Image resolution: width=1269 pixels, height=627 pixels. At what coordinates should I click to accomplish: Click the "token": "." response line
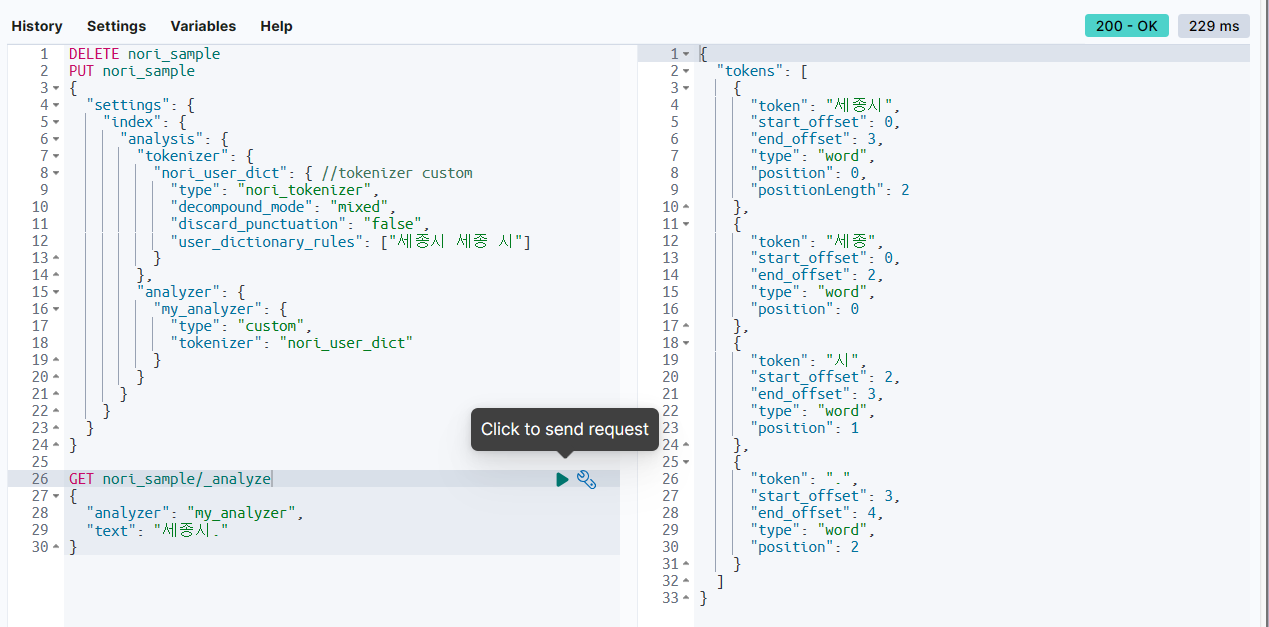[806, 479]
